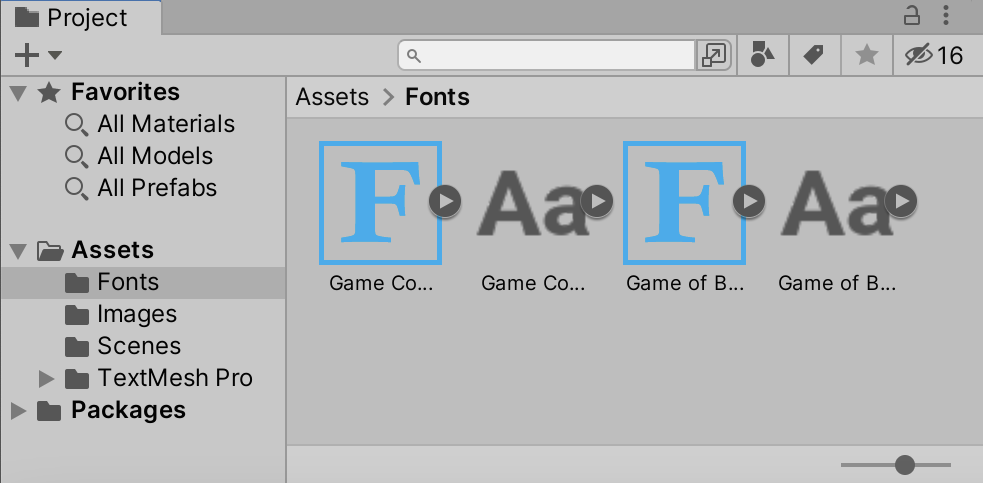Click the Favorites star icon in toolbar
The image size is (983, 483).
(866, 56)
